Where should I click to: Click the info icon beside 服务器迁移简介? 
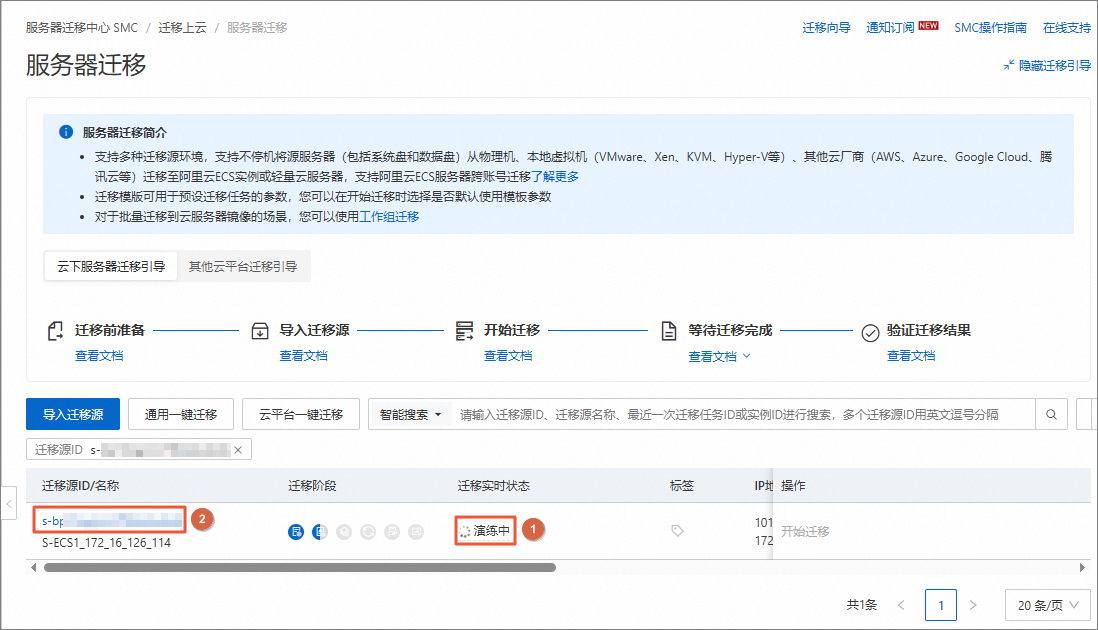point(66,132)
